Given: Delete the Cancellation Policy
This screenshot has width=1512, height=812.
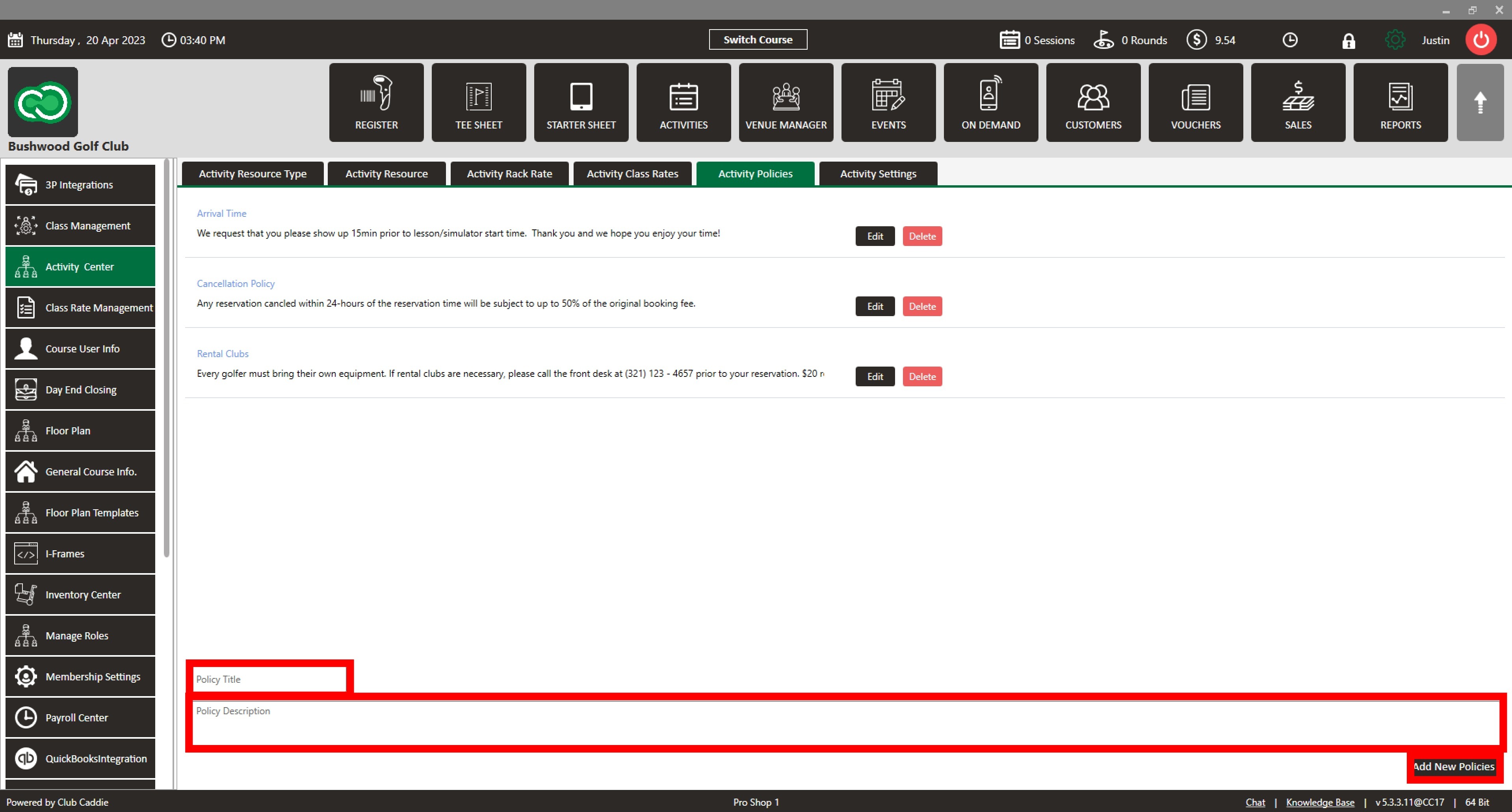Looking at the screenshot, I should [x=922, y=306].
